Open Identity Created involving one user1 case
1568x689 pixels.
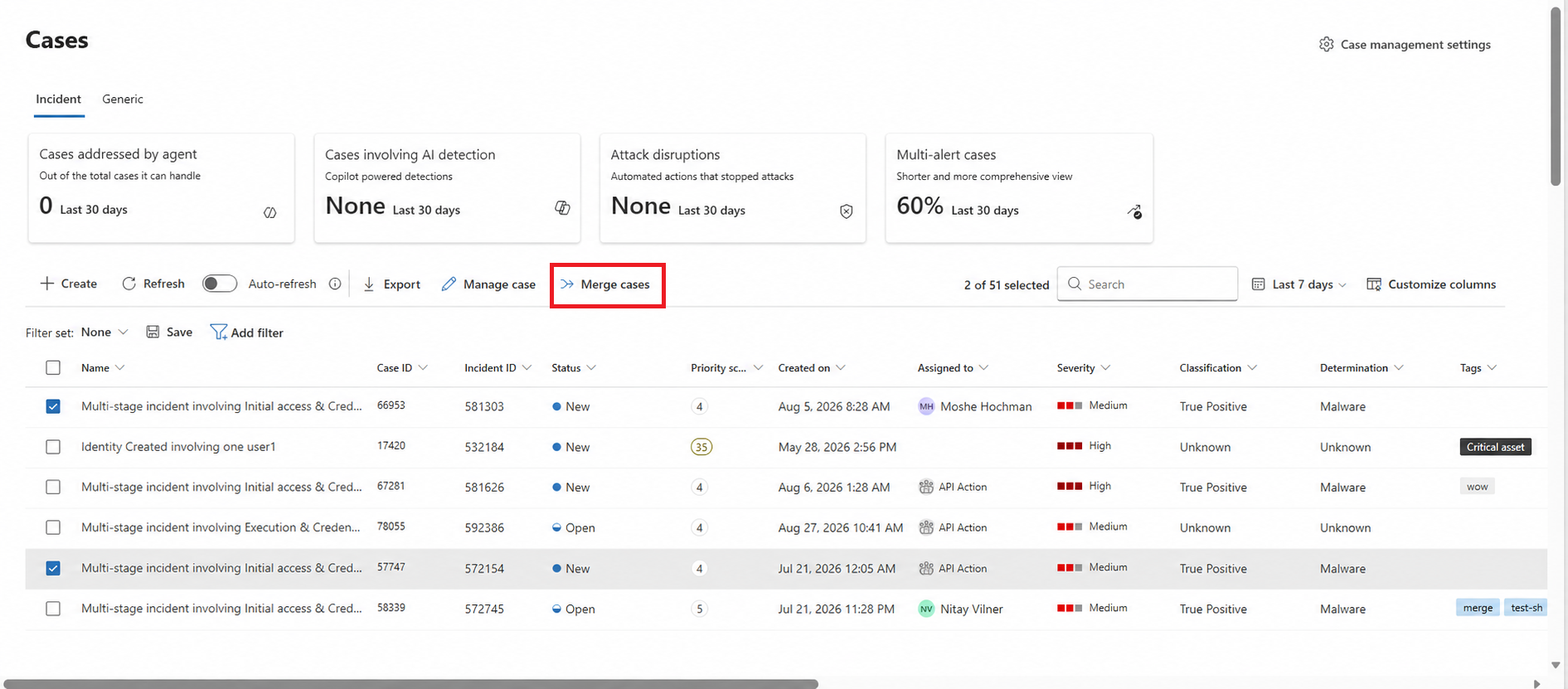click(x=178, y=447)
